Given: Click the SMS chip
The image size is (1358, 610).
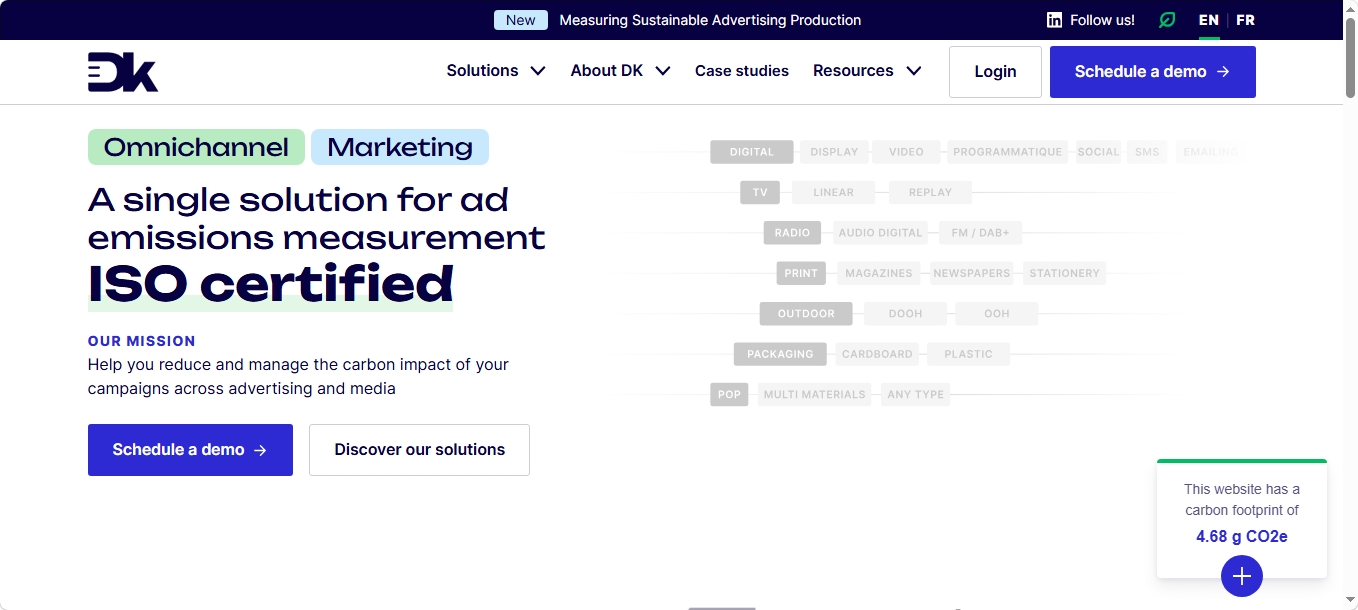Looking at the screenshot, I should 1147,152.
